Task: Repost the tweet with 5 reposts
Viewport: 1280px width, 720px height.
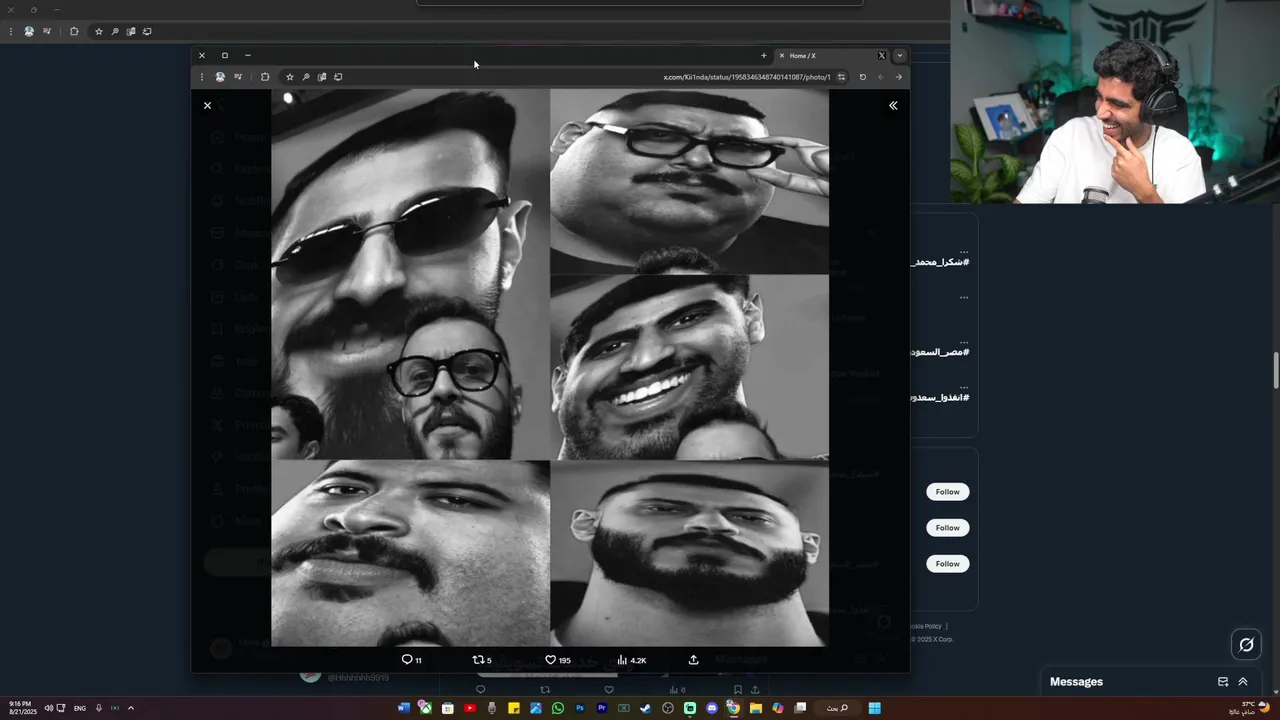Action: point(482,660)
